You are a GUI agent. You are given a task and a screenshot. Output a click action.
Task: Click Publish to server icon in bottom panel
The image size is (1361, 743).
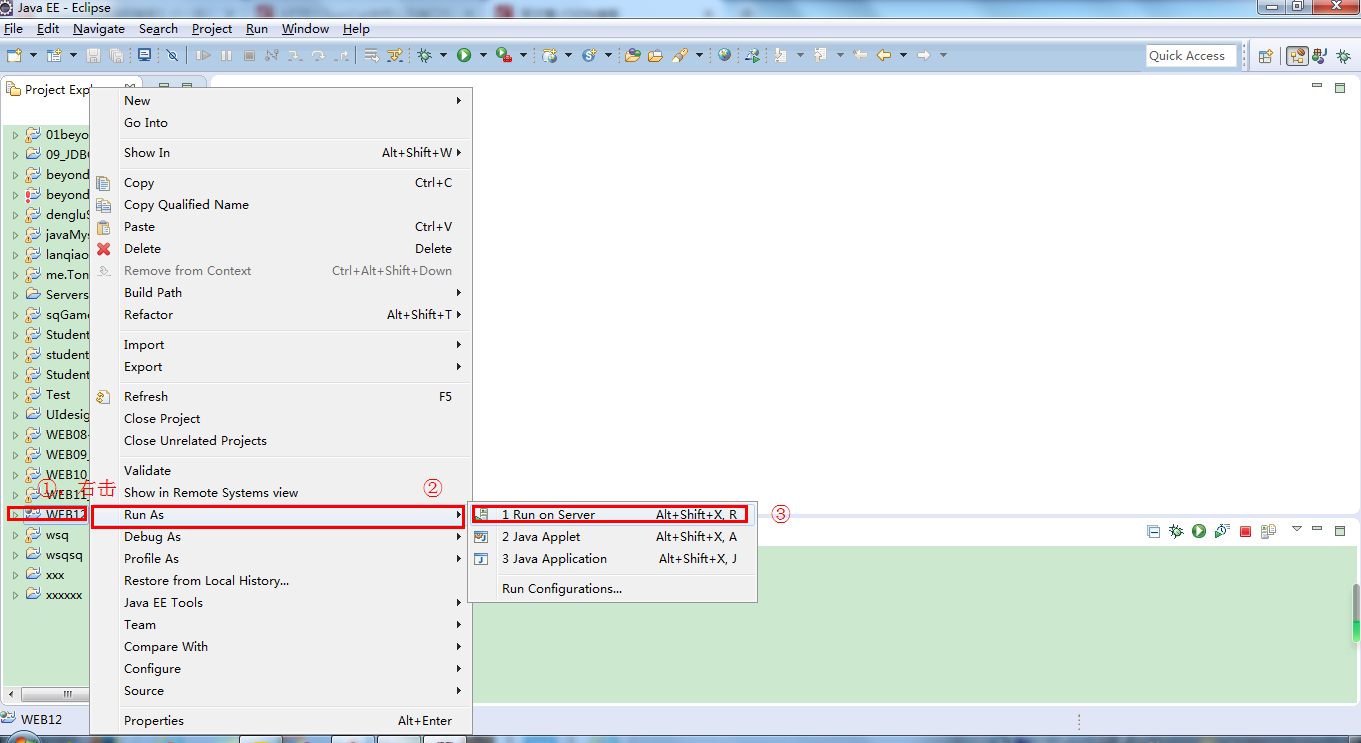(1268, 531)
